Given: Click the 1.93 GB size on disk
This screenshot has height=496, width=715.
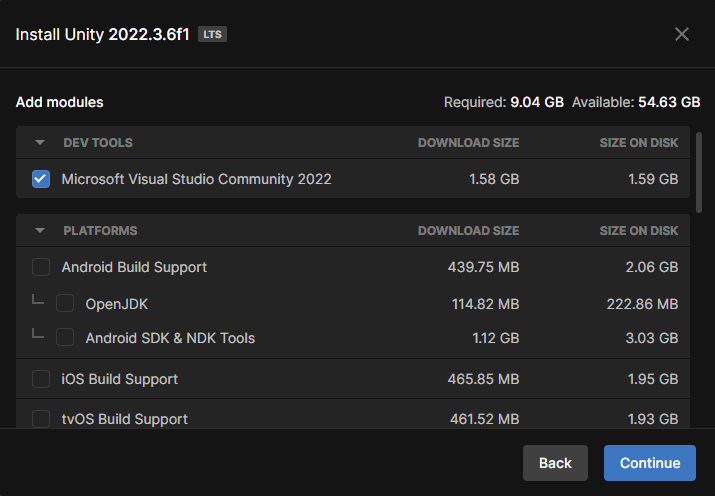Looking at the screenshot, I should 653,419.
